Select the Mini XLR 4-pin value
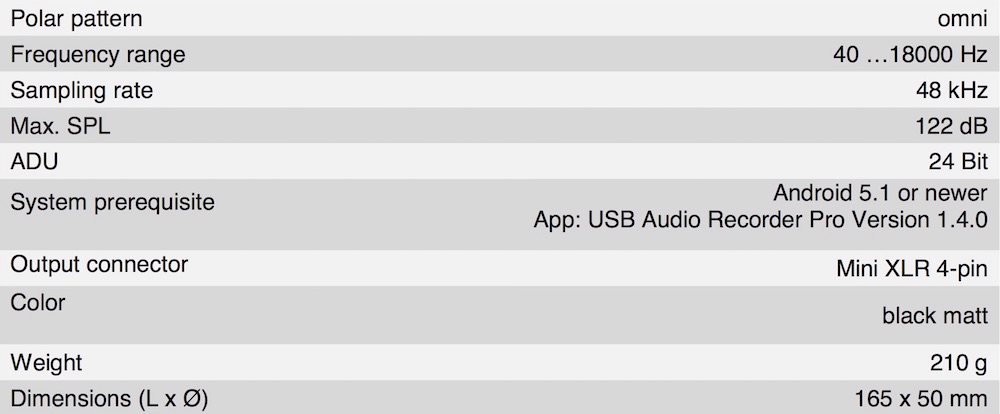1000x414 pixels. tap(912, 269)
